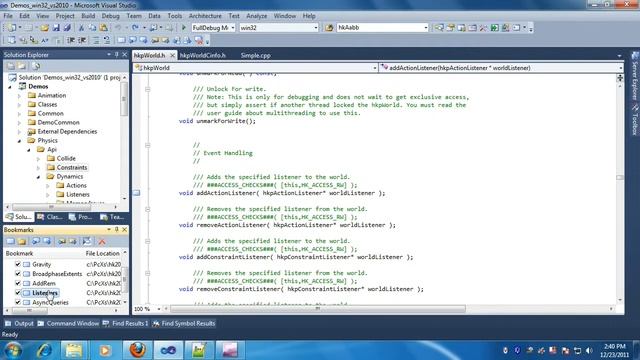640x360 pixels.
Task: Click the Paste toolbar icon
Action: [104, 28]
